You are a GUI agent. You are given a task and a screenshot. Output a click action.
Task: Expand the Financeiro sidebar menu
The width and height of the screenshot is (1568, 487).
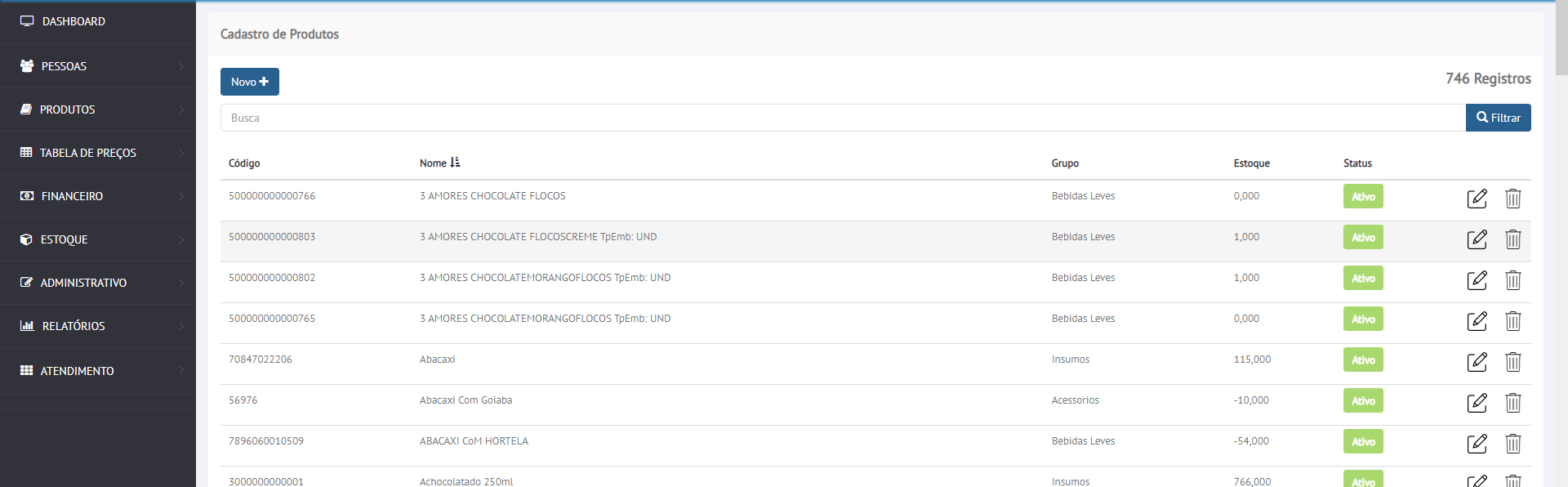[98, 196]
